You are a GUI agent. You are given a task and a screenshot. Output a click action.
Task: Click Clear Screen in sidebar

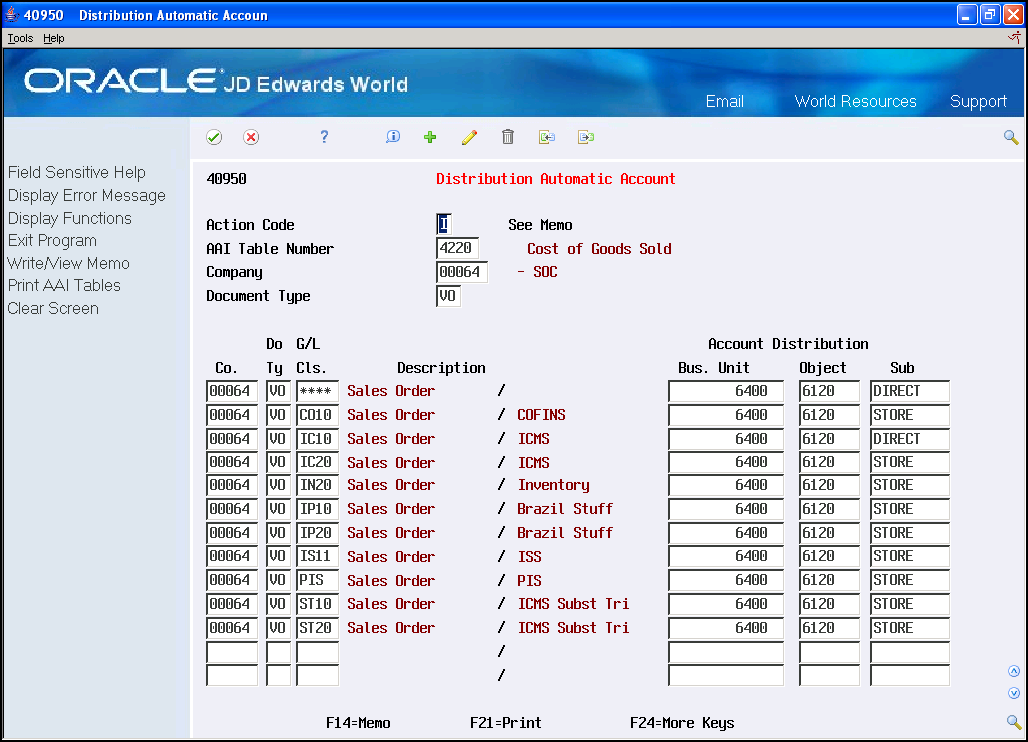point(53,308)
